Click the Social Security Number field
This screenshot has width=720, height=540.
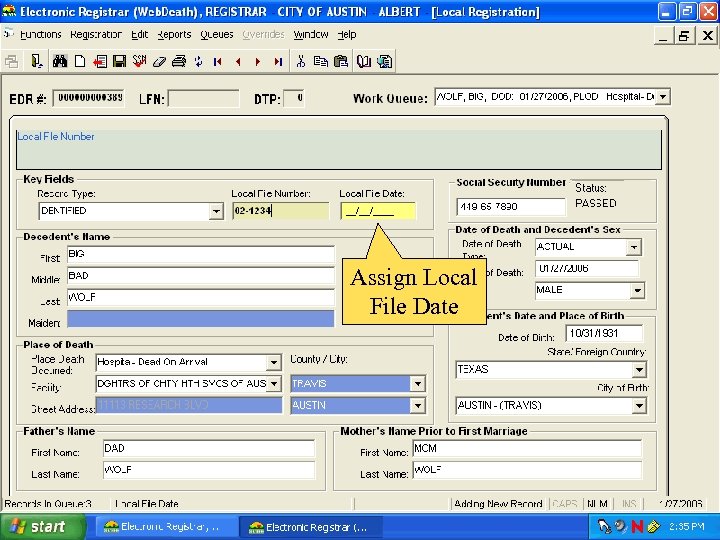coord(511,207)
